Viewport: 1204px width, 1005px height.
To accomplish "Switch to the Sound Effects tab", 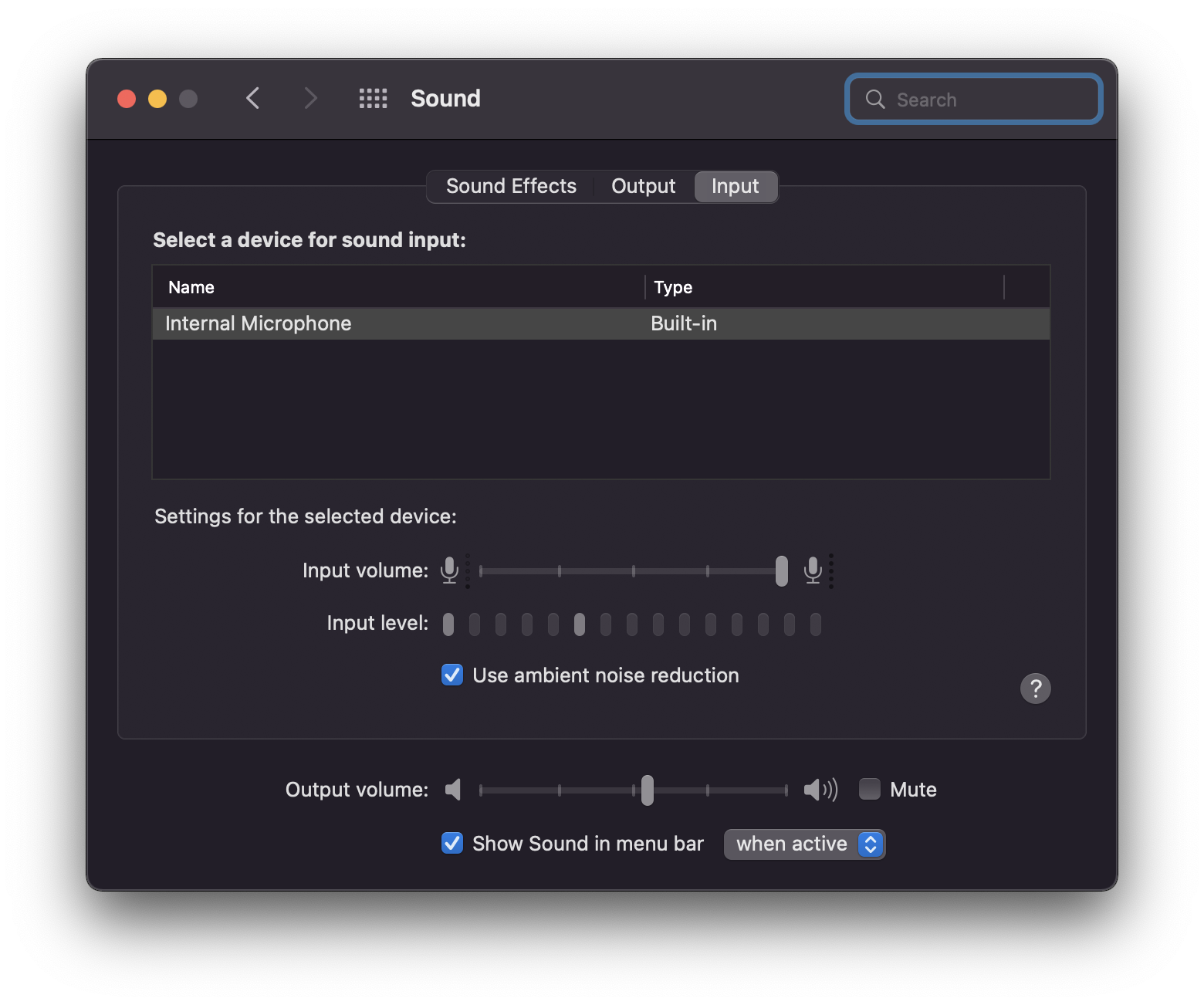I will tap(511, 187).
